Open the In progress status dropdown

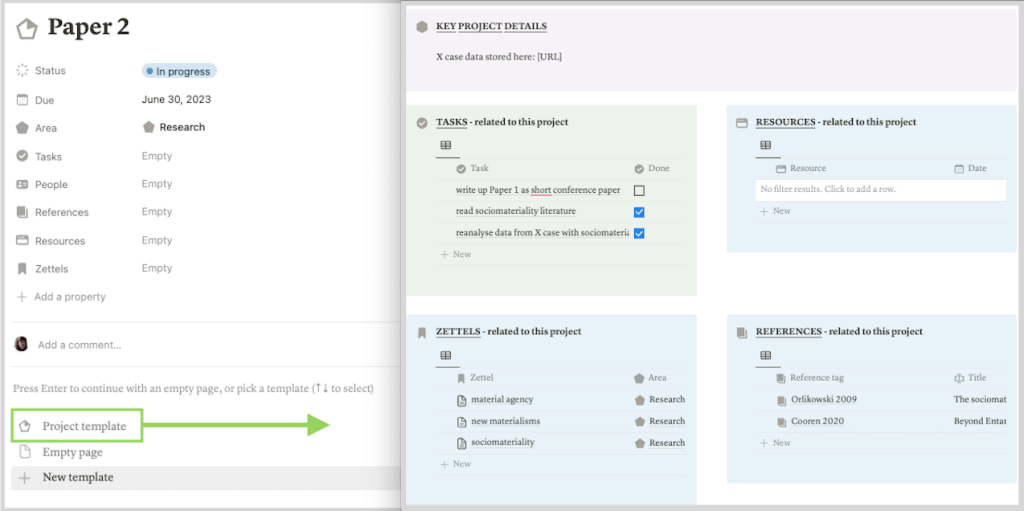coord(179,71)
